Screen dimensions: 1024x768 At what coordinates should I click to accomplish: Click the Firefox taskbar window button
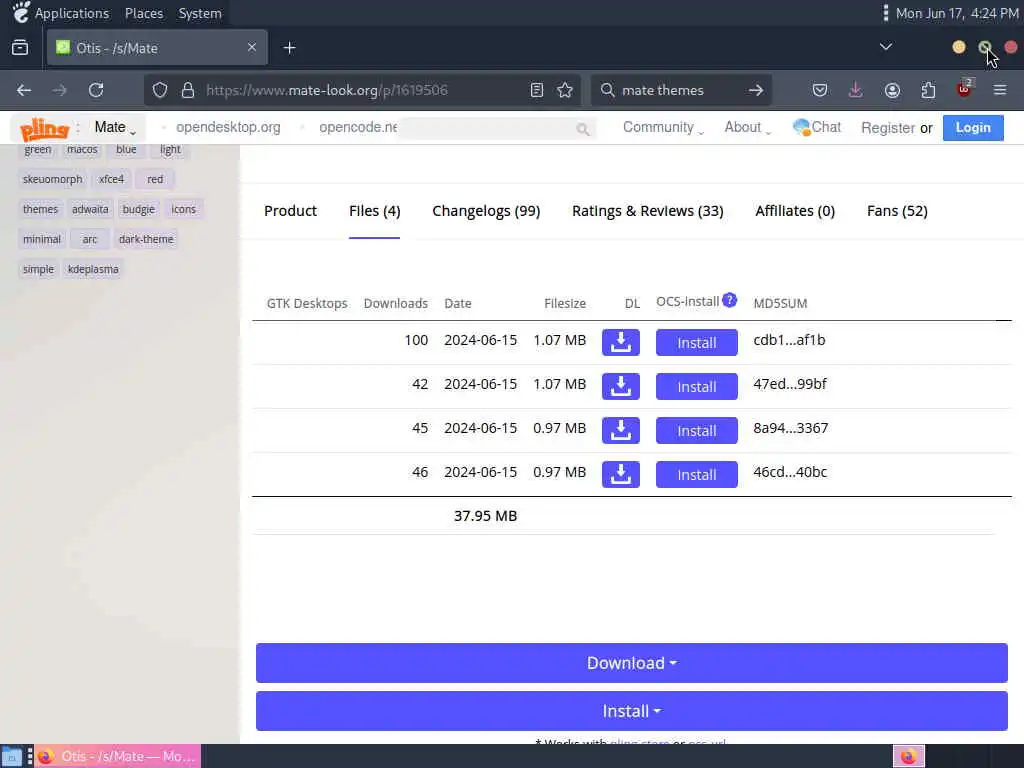tap(118, 756)
